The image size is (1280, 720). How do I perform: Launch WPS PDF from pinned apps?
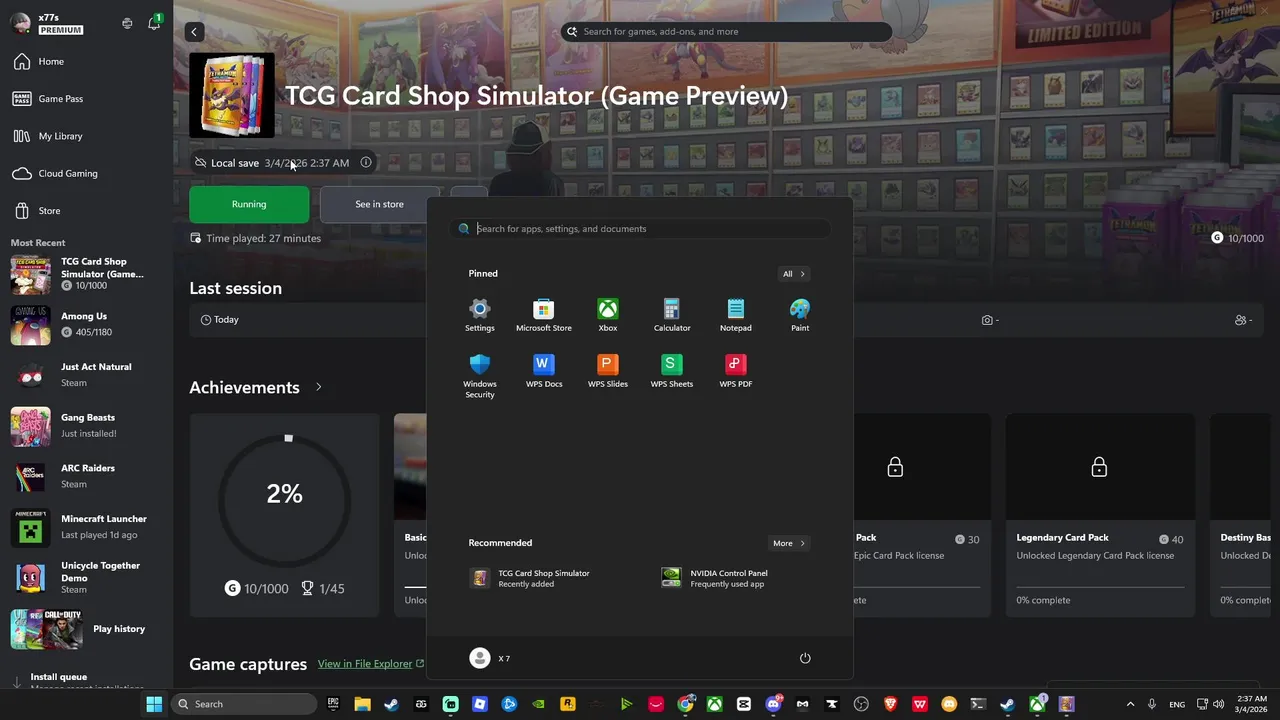[x=736, y=371]
